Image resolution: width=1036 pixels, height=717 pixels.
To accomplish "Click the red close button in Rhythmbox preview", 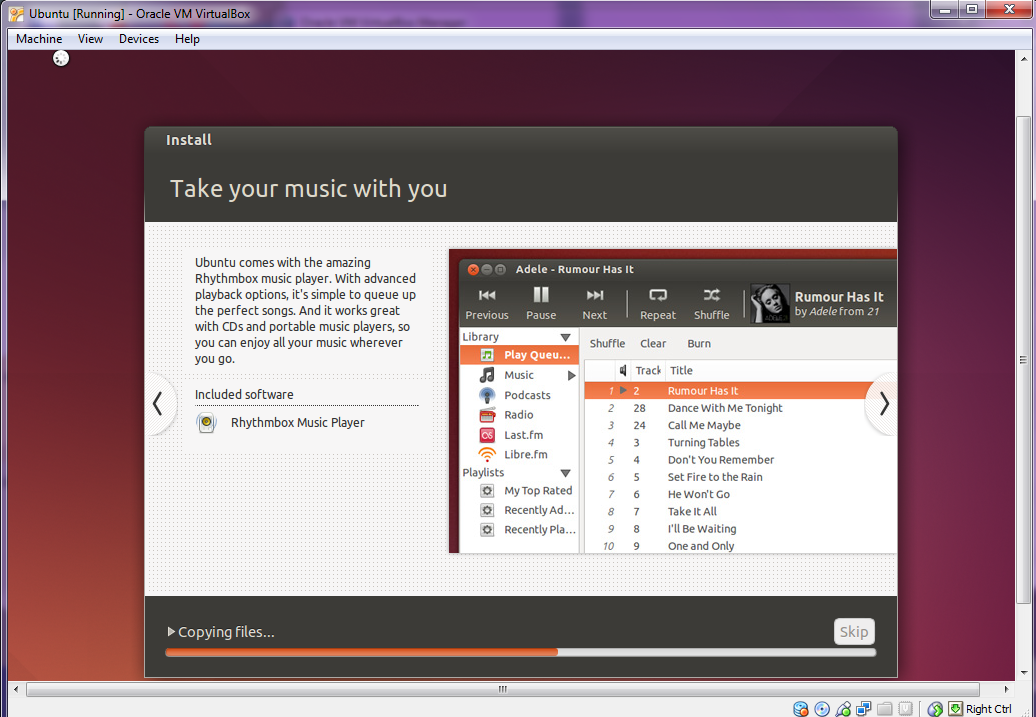I will 473,270.
